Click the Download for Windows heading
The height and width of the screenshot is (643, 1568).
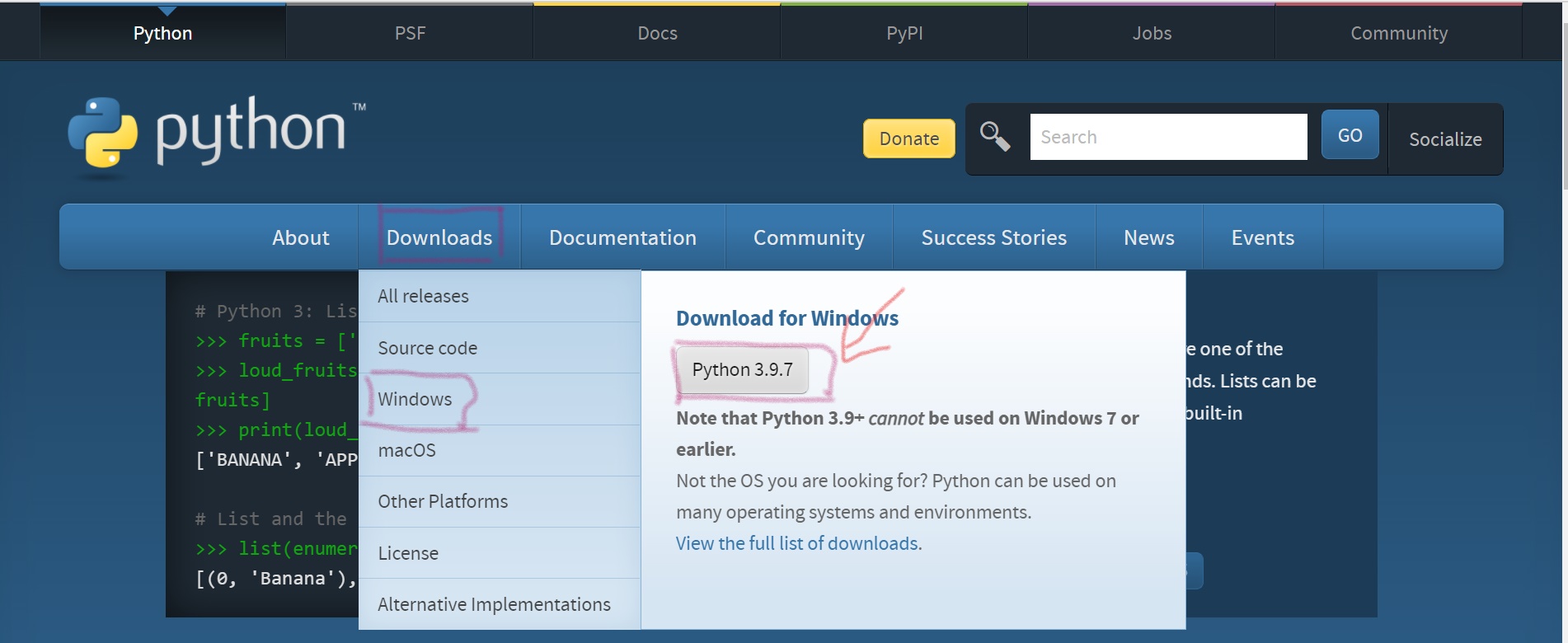pyautogui.click(x=787, y=318)
